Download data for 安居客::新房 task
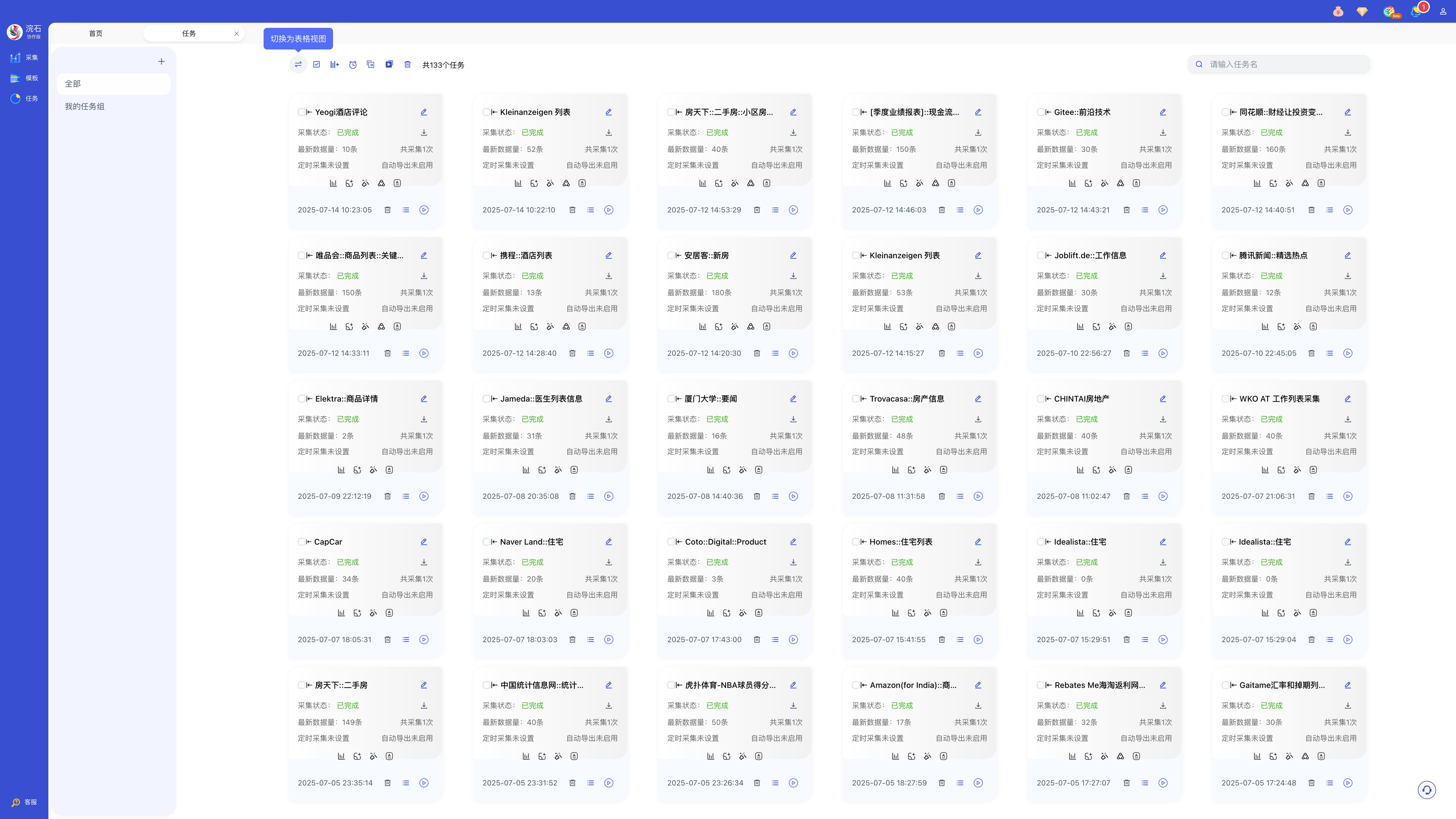This screenshot has width=1456, height=819. pyautogui.click(x=793, y=276)
